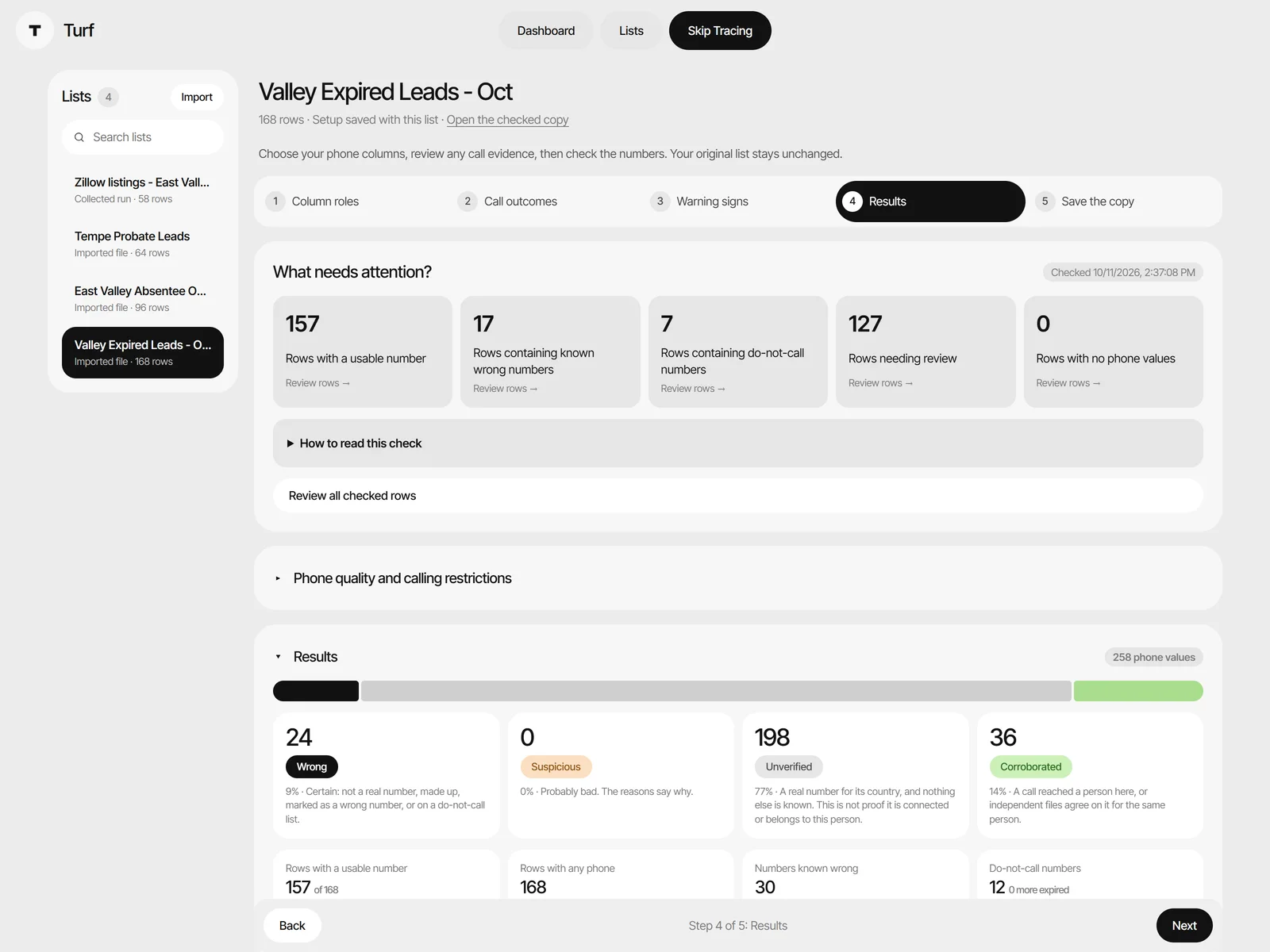
Task: Click Step 4 of 5: Results text
Action: tap(738, 926)
